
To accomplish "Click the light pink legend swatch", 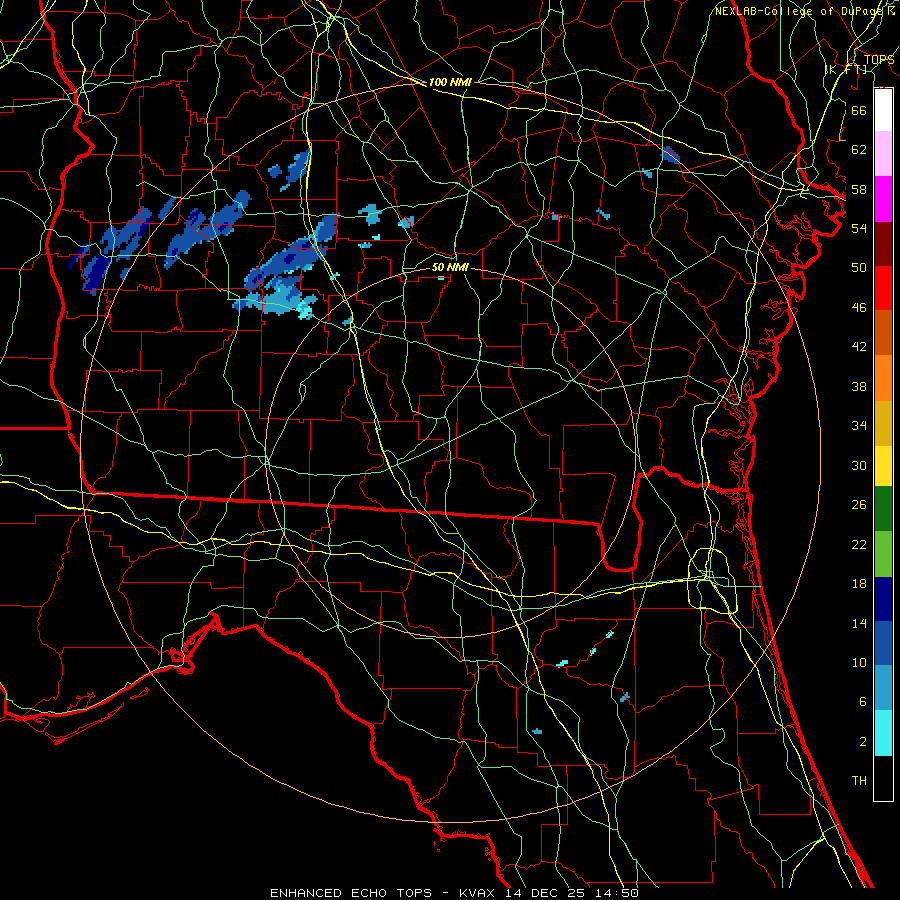I will click(x=883, y=154).
